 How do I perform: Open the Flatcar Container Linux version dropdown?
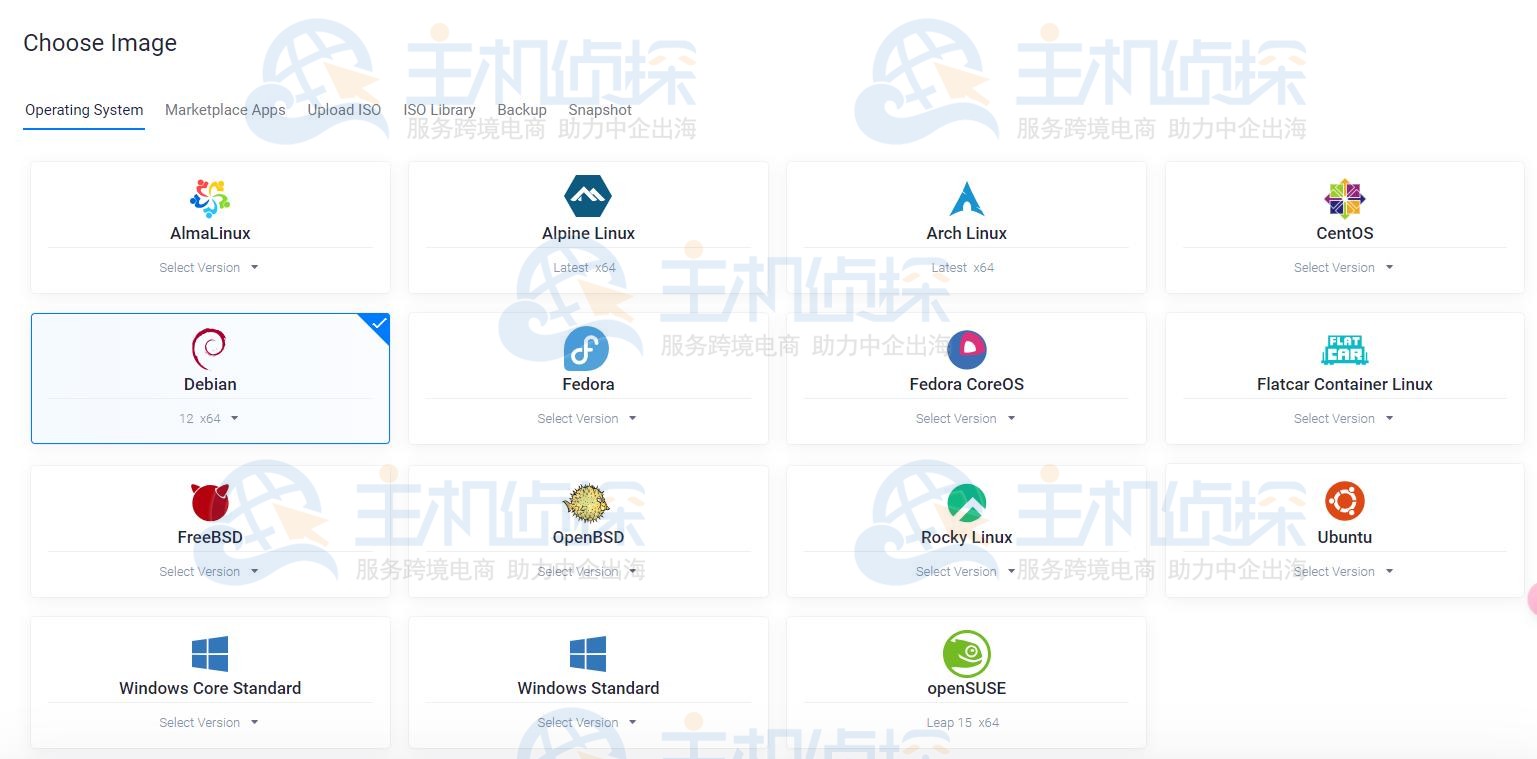click(1344, 418)
